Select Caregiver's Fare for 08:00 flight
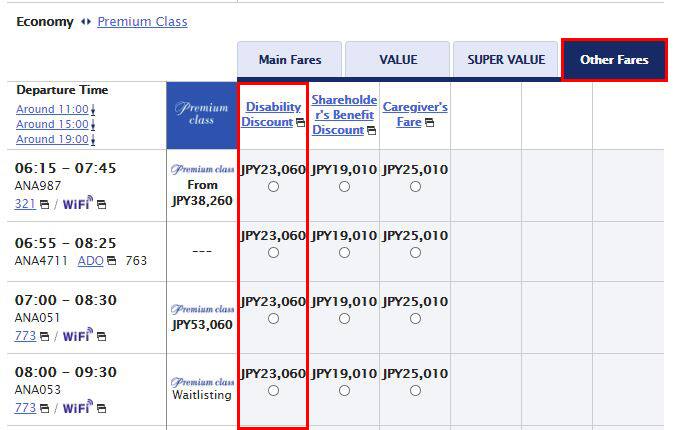 coord(415,391)
